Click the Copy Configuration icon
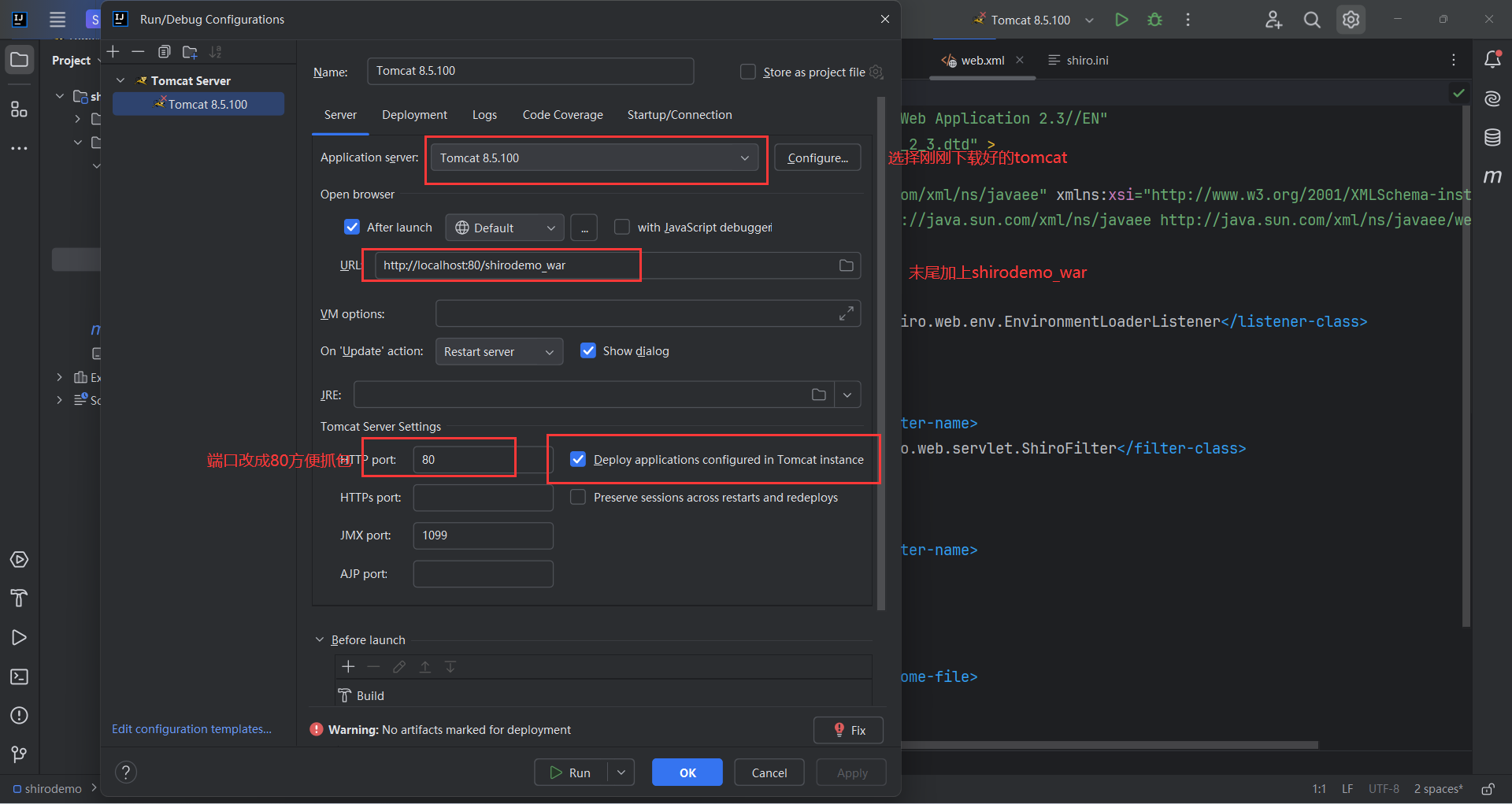Viewport: 1512px width, 804px height. pyautogui.click(x=164, y=52)
